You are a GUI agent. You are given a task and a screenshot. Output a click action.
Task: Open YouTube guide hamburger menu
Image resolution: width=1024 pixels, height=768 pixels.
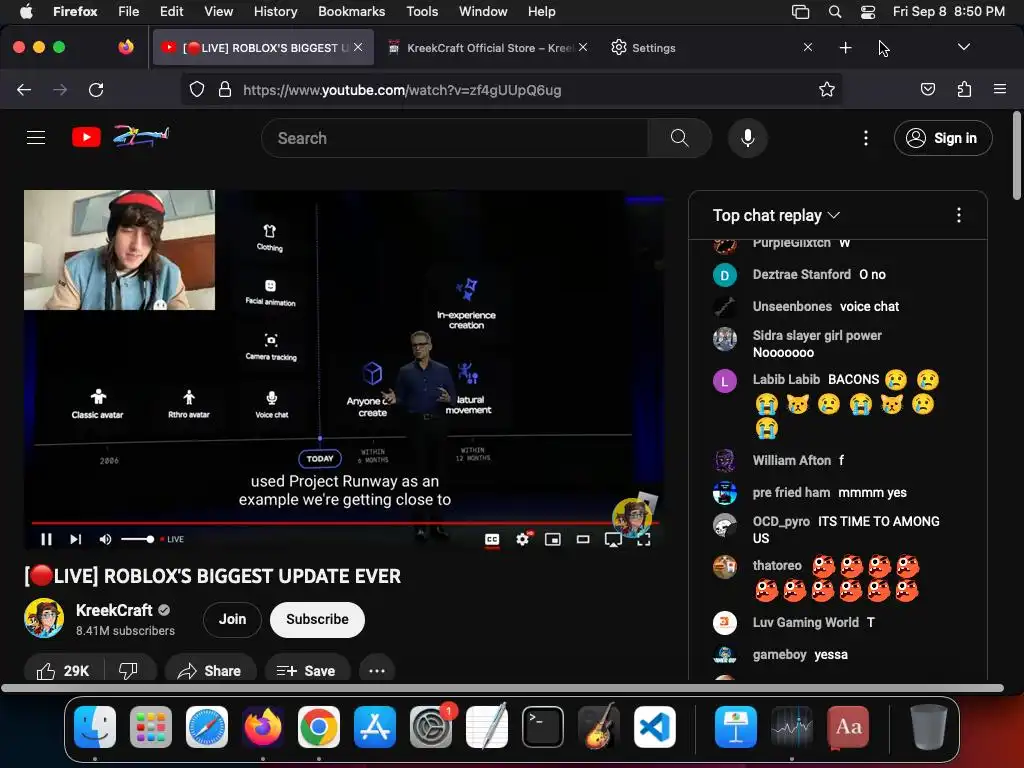[36, 138]
